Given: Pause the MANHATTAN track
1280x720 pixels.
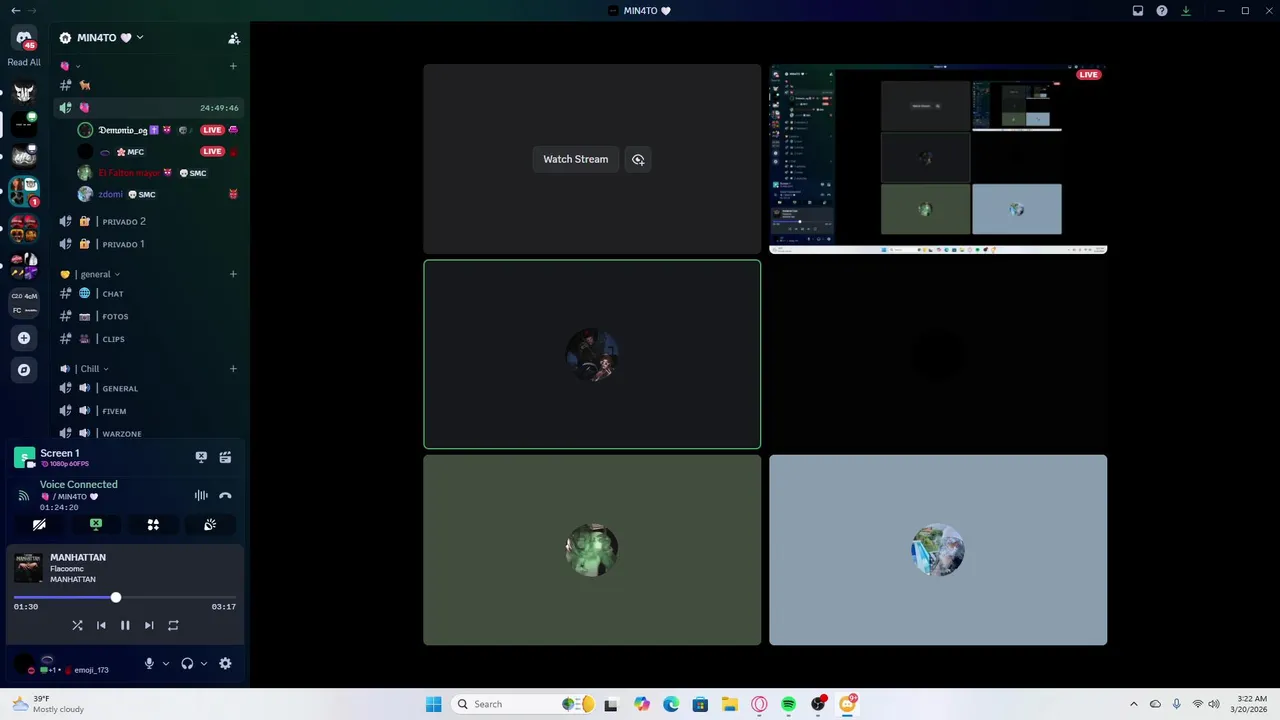Looking at the screenshot, I should 125,625.
